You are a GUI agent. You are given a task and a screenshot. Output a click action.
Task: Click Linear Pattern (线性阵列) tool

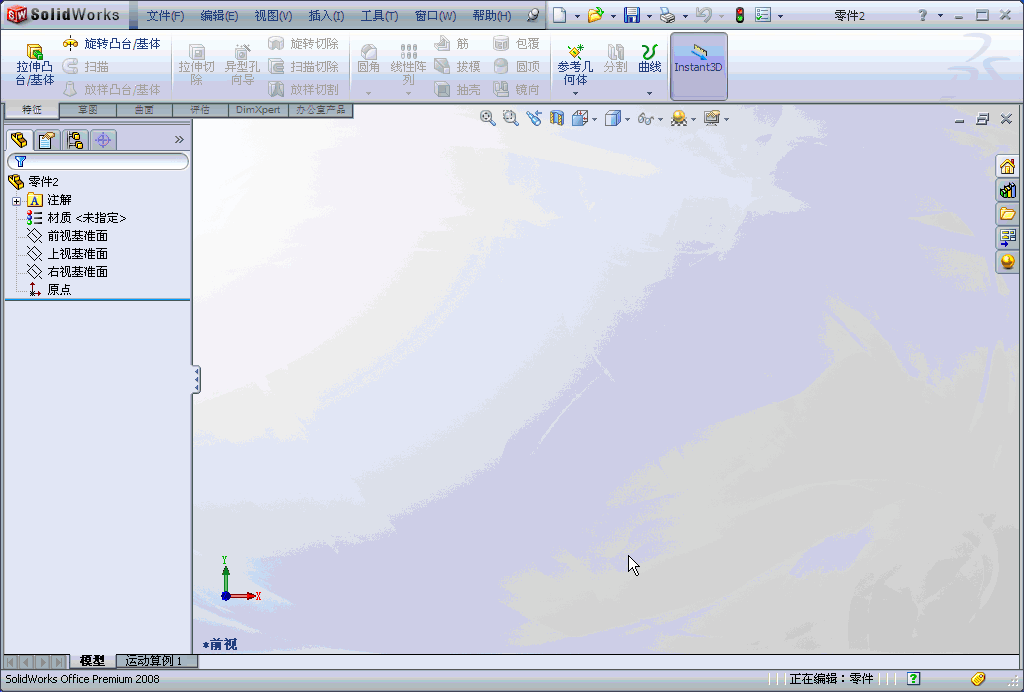pos(408,65)
